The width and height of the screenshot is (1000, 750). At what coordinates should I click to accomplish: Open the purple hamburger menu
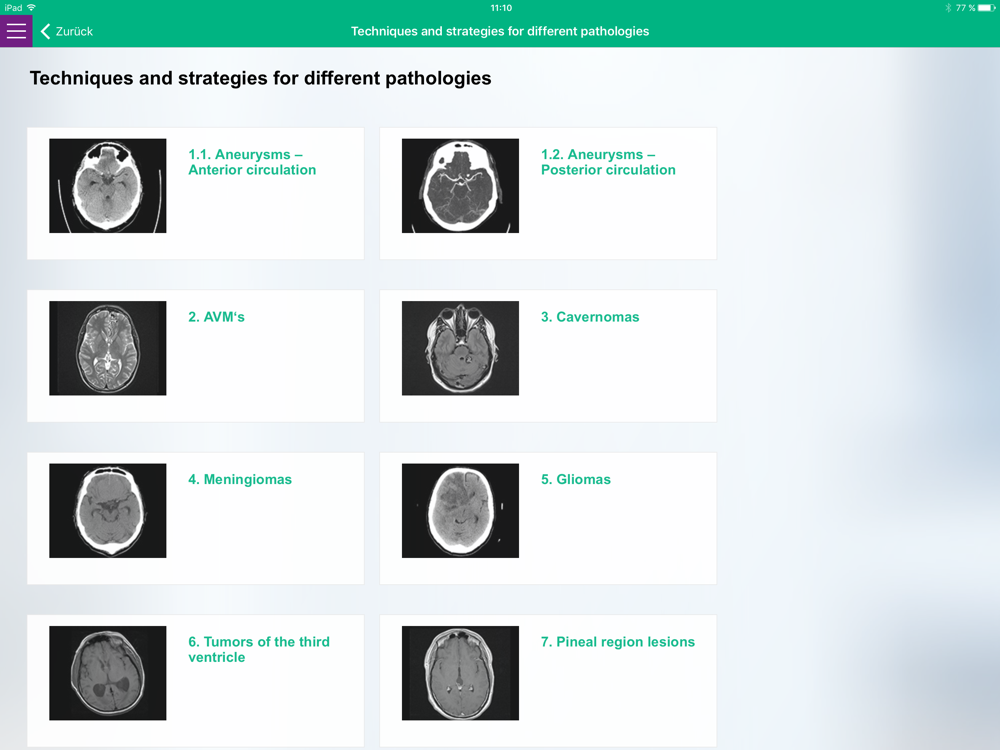coord(16,31)
